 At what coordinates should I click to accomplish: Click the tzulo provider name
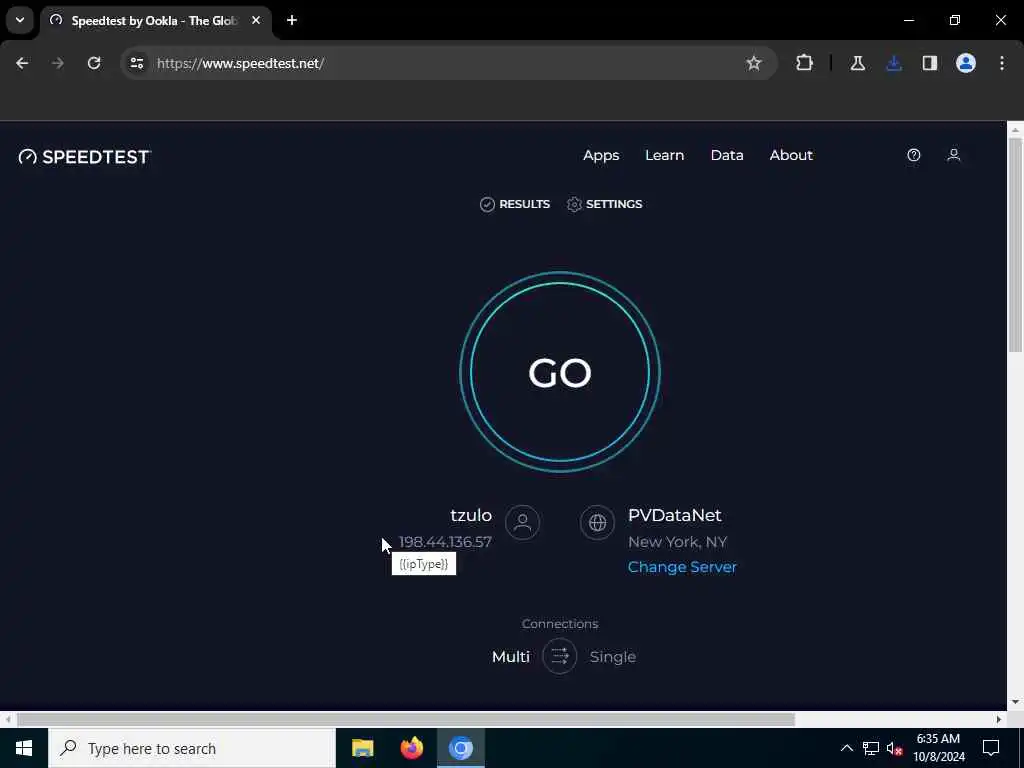point(471,515)
